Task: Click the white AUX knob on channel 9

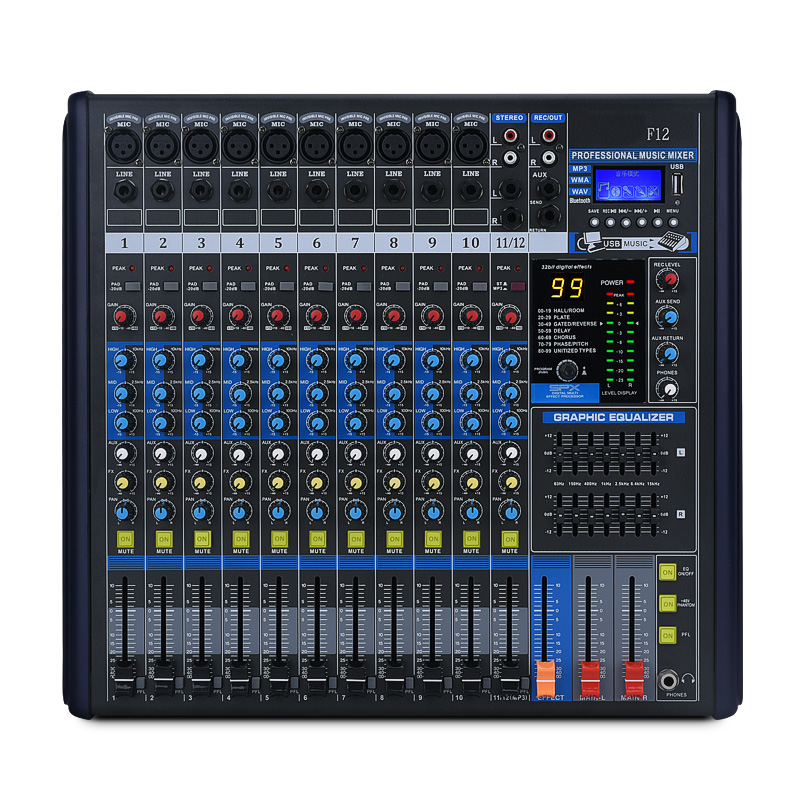Action: click(x=433, y=453)
